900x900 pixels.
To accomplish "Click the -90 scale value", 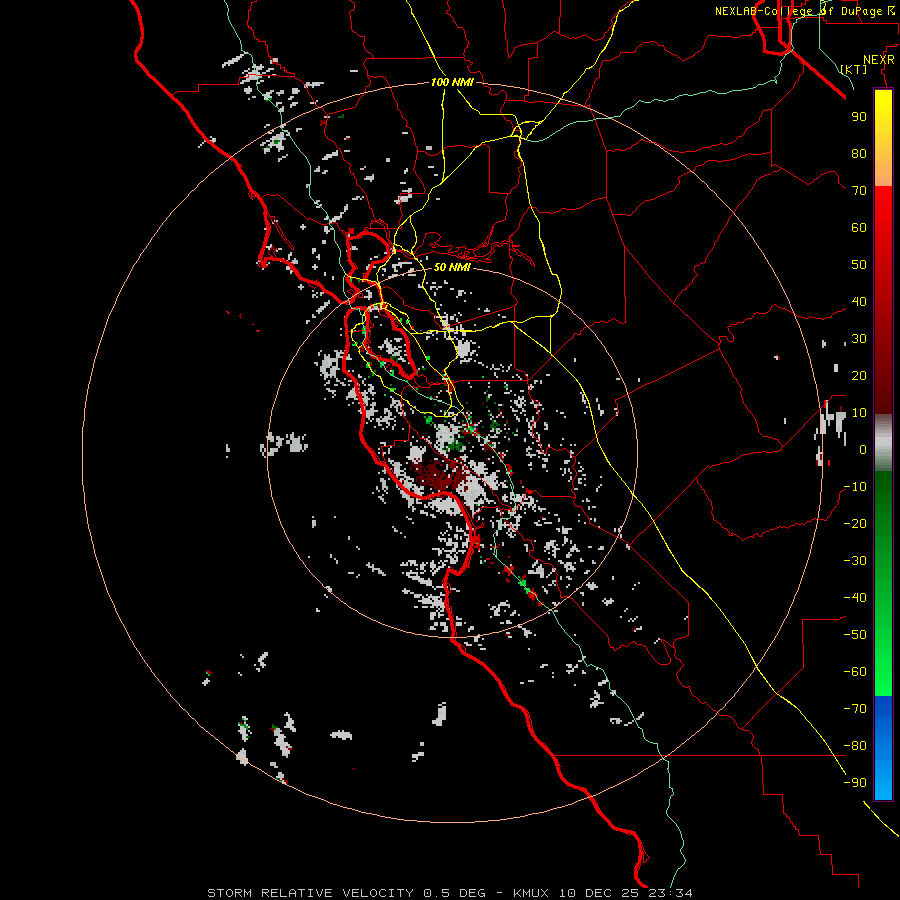I will [855, 783].
